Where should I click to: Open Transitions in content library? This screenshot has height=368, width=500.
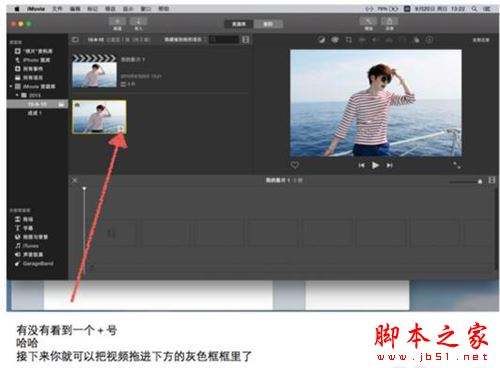coord(24,219)
